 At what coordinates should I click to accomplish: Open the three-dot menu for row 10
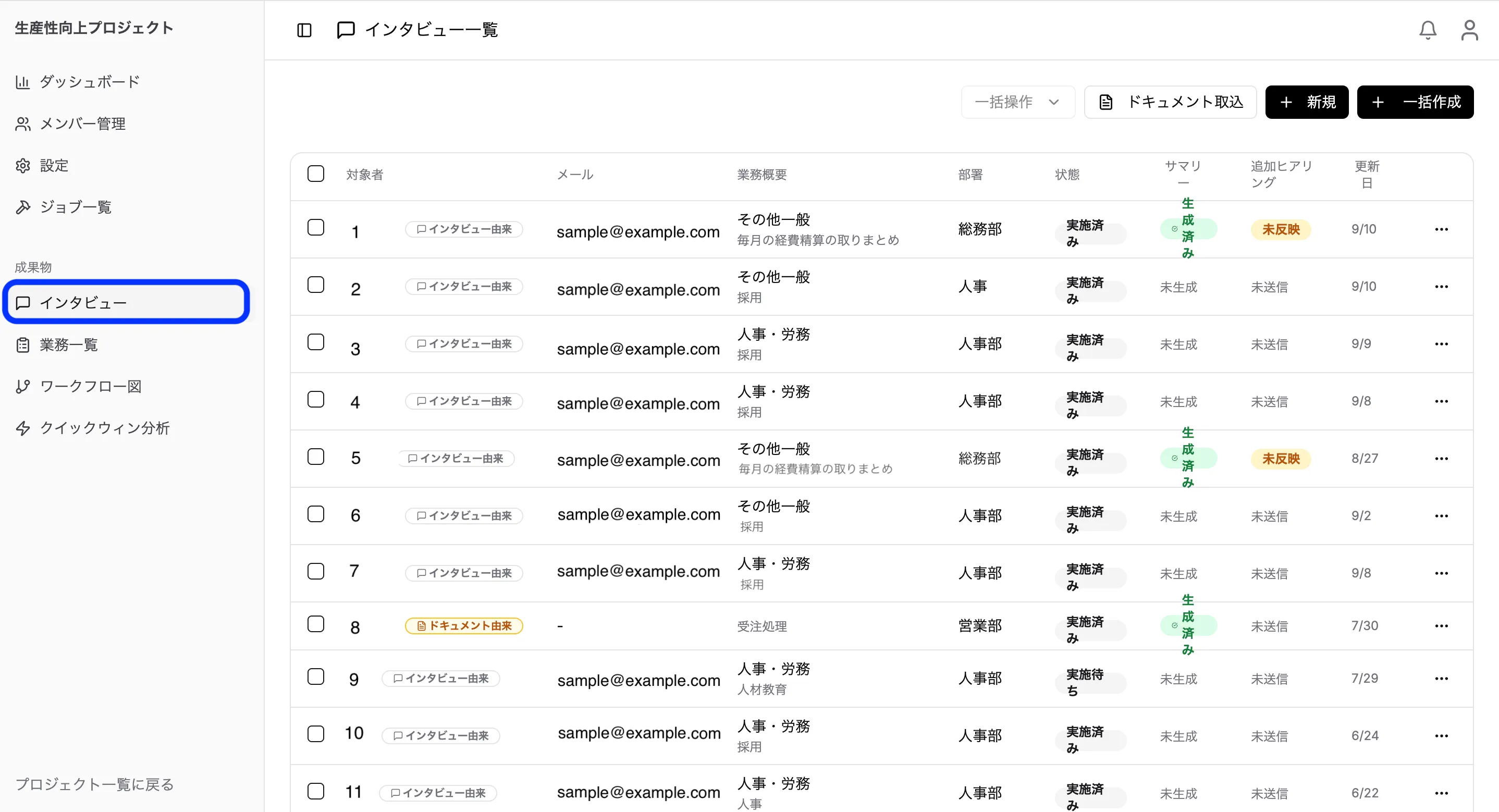tap(1441, 736)
